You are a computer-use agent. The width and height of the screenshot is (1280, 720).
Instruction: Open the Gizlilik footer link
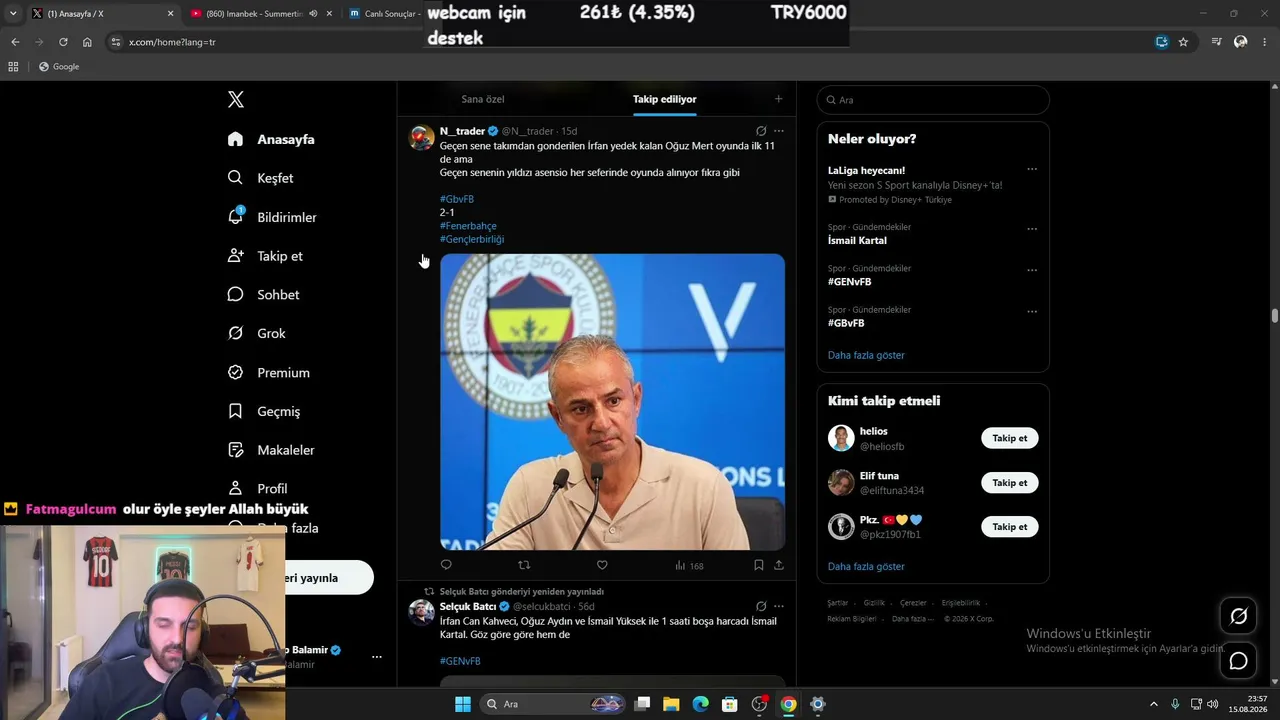(x=874, y=603)
